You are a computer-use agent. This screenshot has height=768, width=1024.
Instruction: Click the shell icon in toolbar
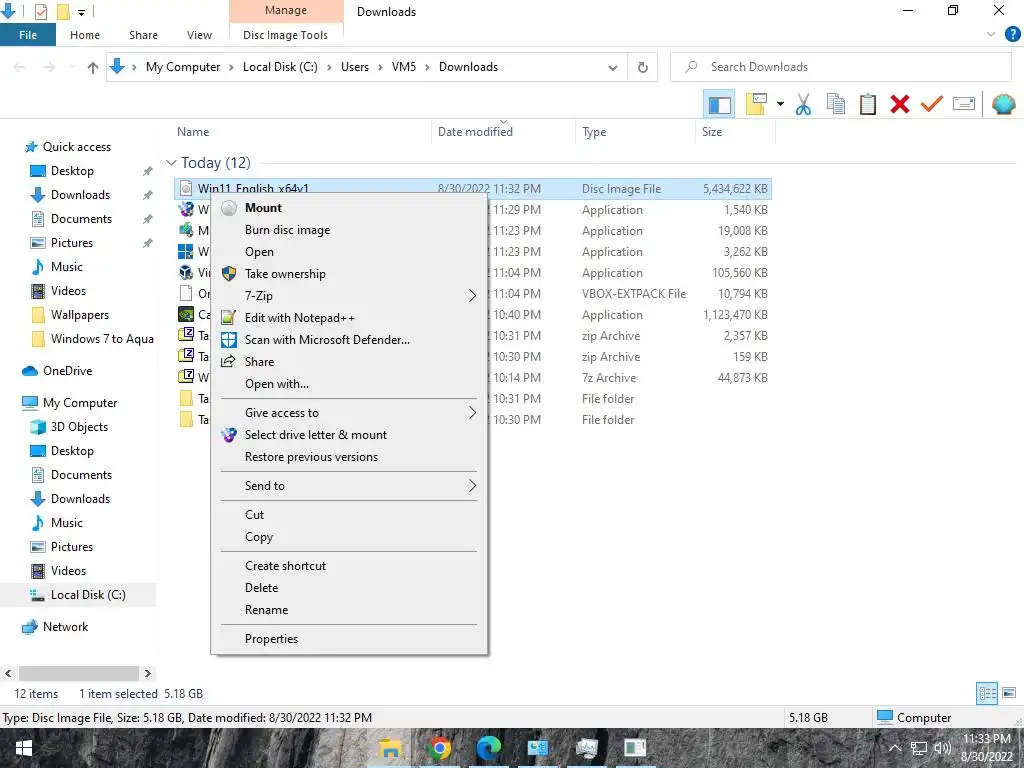(1003, 104)
